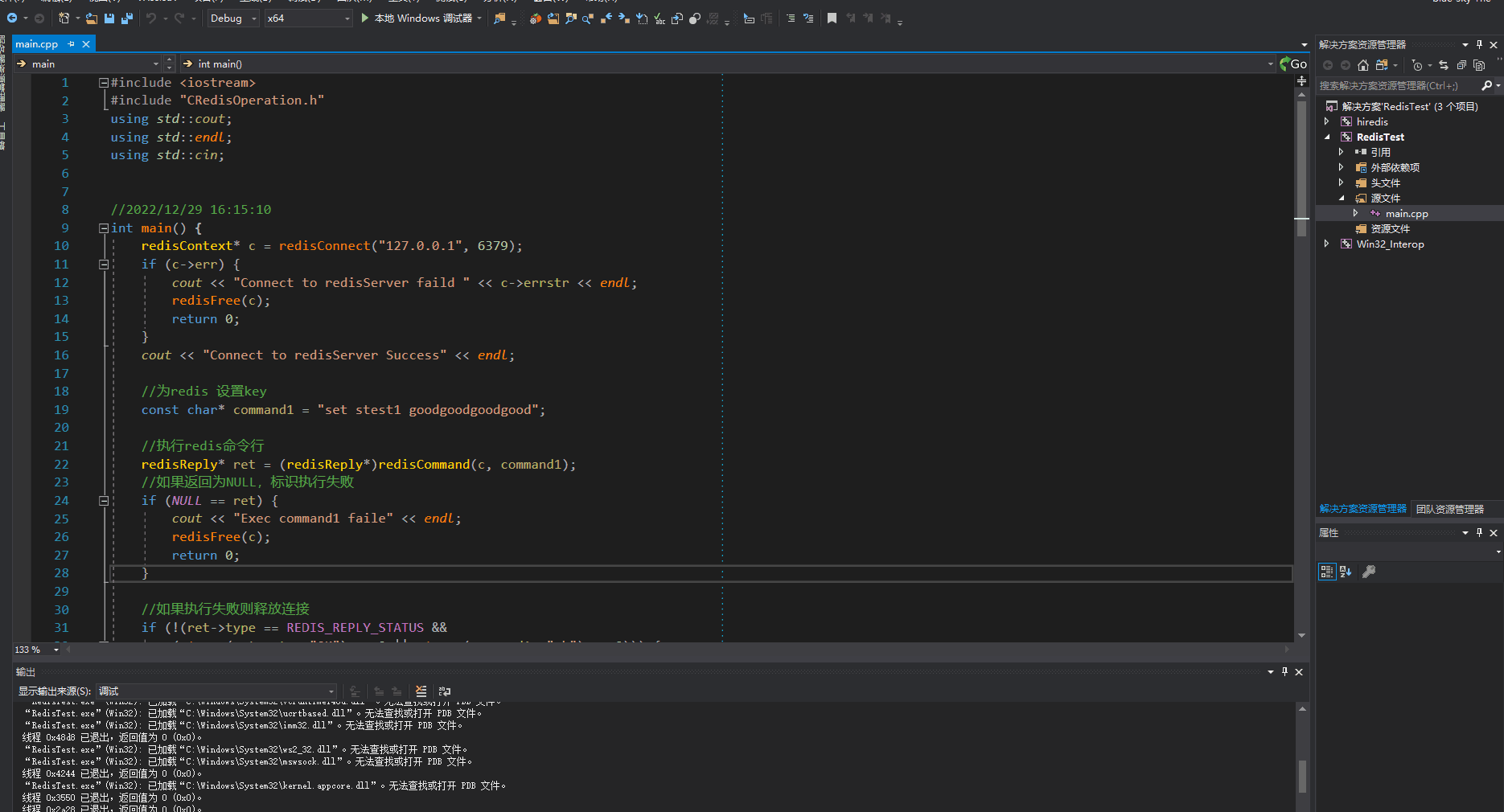Toggle a bookmark using the bookmark icon
This screenshot has height=812, width=1504.
point(832,18)
